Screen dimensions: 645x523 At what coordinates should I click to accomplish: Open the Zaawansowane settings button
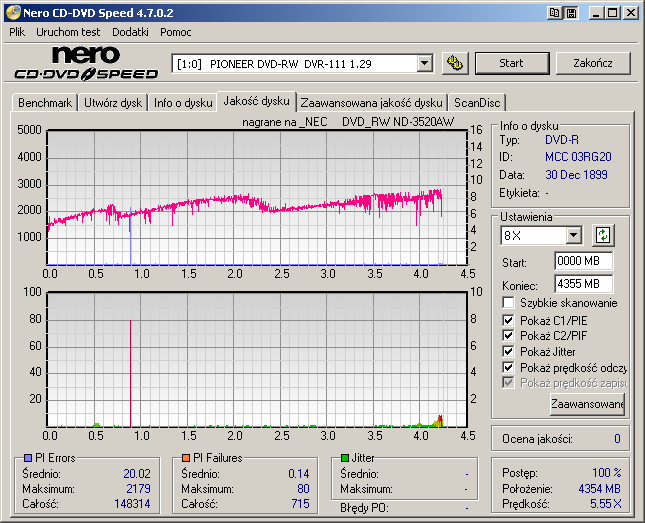587,404
